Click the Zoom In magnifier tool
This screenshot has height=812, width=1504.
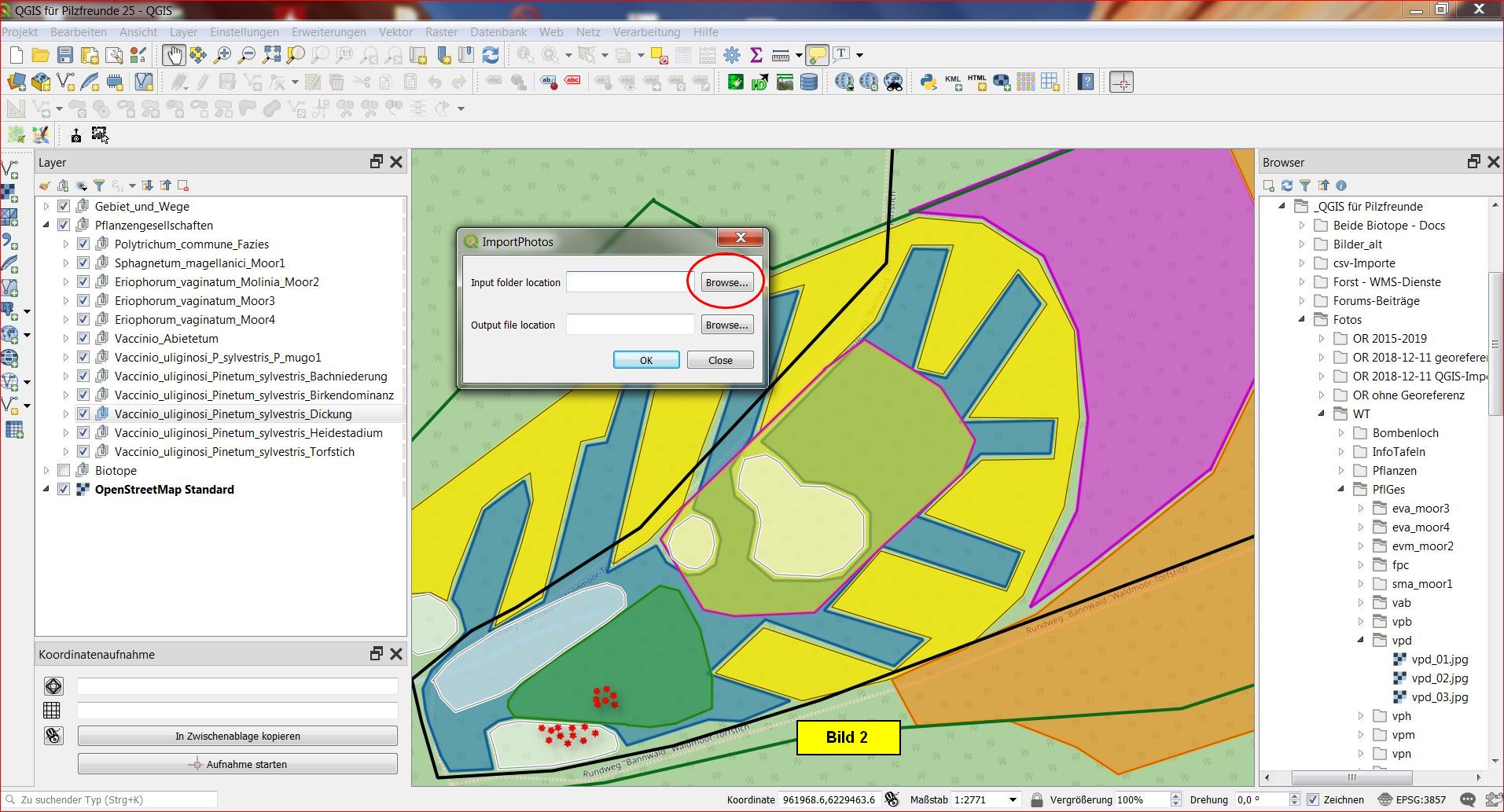point(222,55)
